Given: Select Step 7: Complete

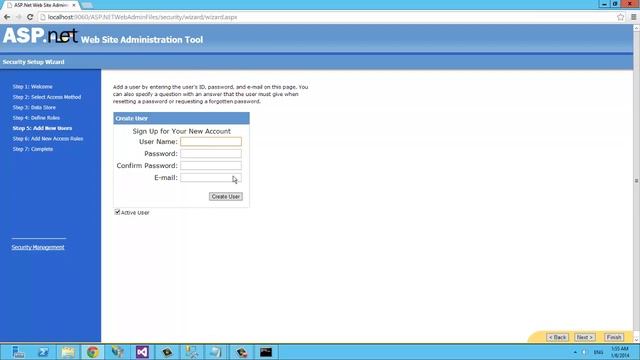Looking at the screenshot, I should [x=33, y=149].
